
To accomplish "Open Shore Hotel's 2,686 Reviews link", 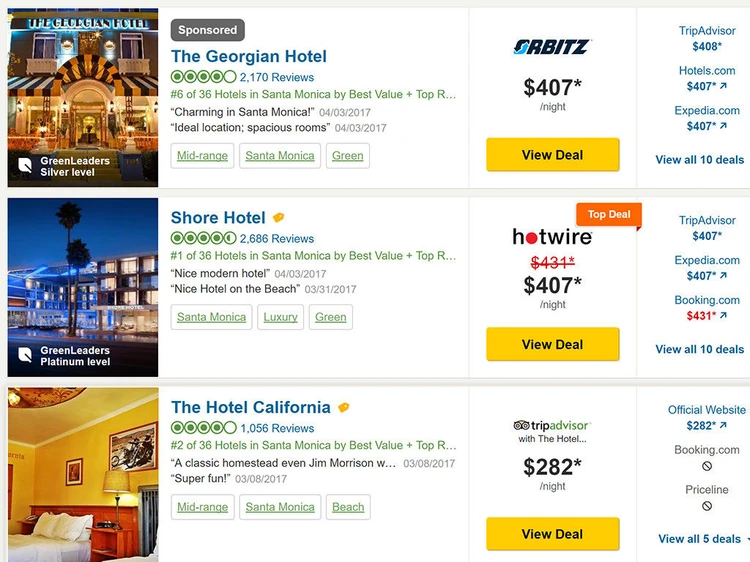I will [x=277, y=239].
